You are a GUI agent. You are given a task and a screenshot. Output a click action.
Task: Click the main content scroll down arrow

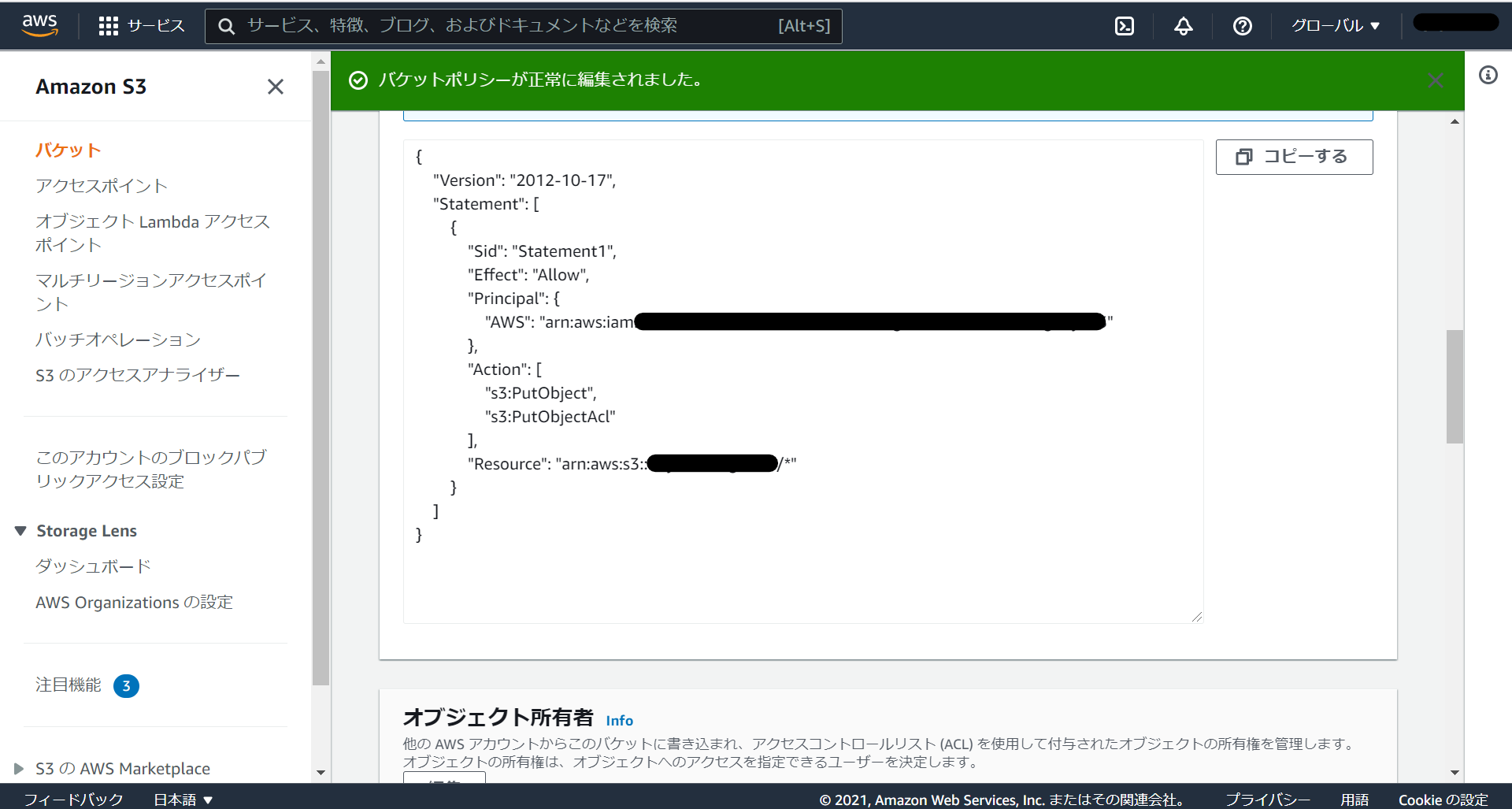click(x=1455, y=773)
